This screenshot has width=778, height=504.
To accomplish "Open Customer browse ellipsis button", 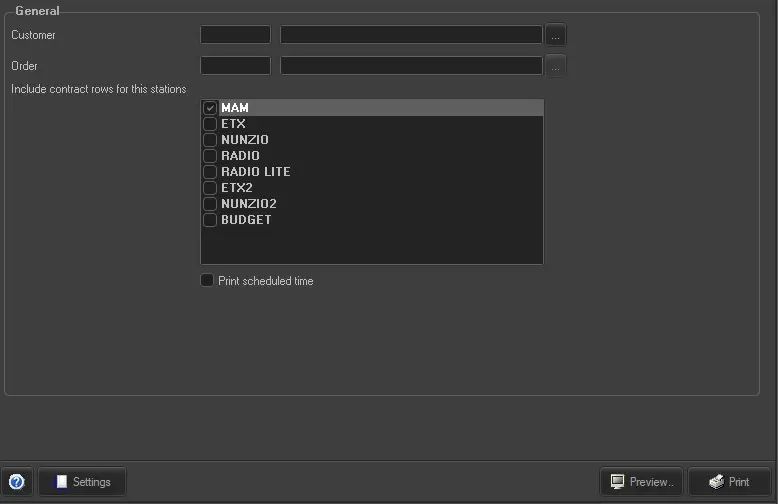I will tap(556, 35).
